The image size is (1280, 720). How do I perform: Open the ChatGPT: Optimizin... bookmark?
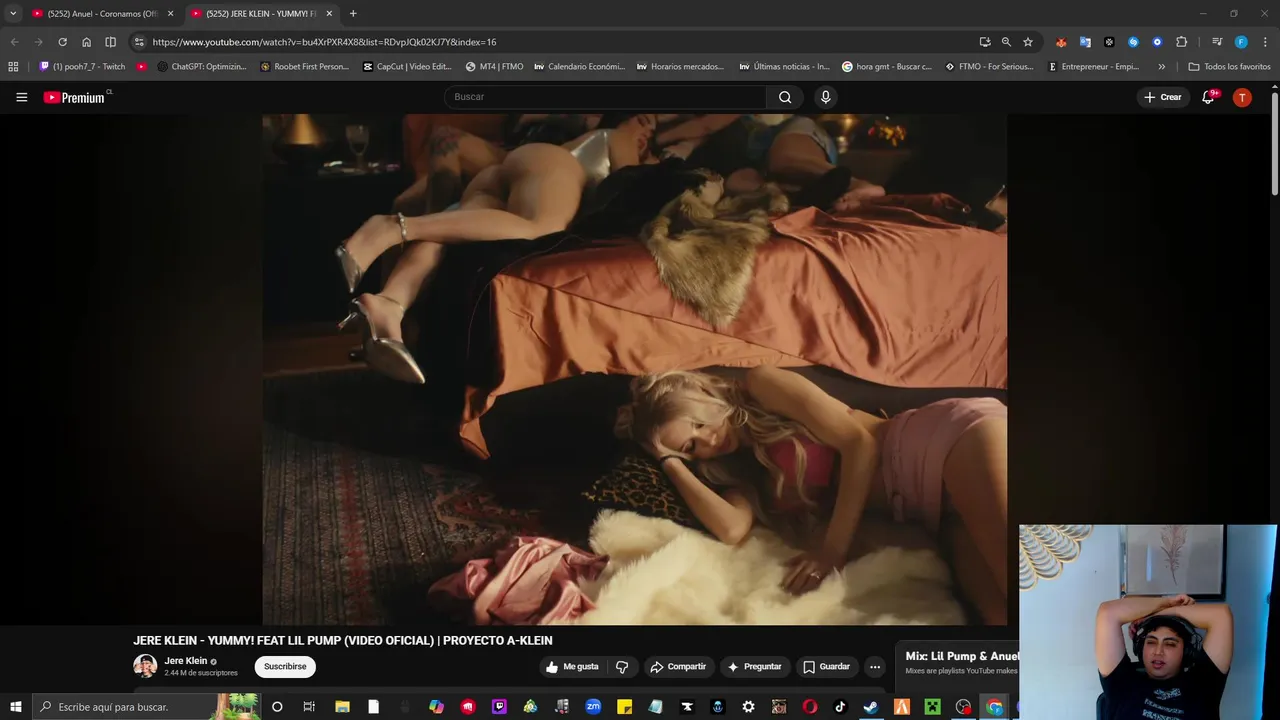coord(202,67)
